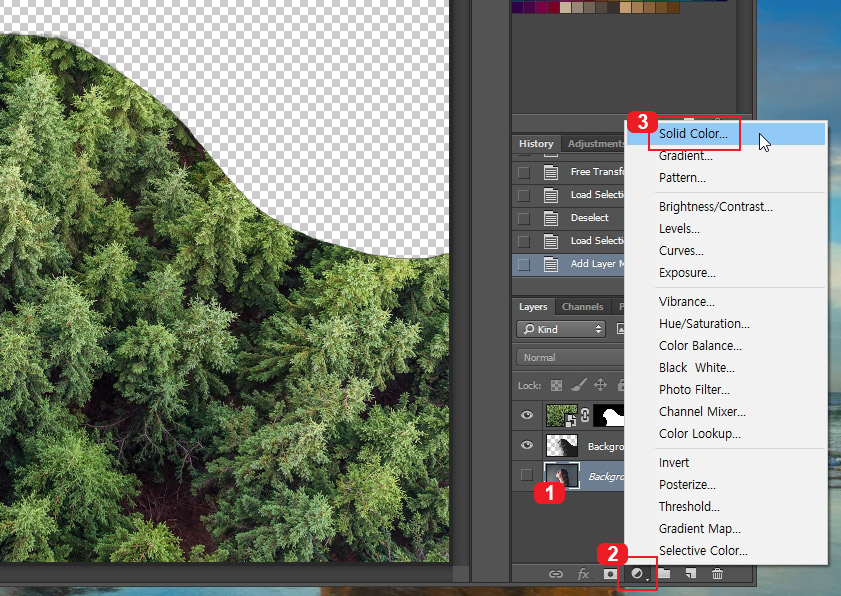Select Photo Filter... adjustment
The width and height of the screenshot is (841, 596).
coord(726,389)
